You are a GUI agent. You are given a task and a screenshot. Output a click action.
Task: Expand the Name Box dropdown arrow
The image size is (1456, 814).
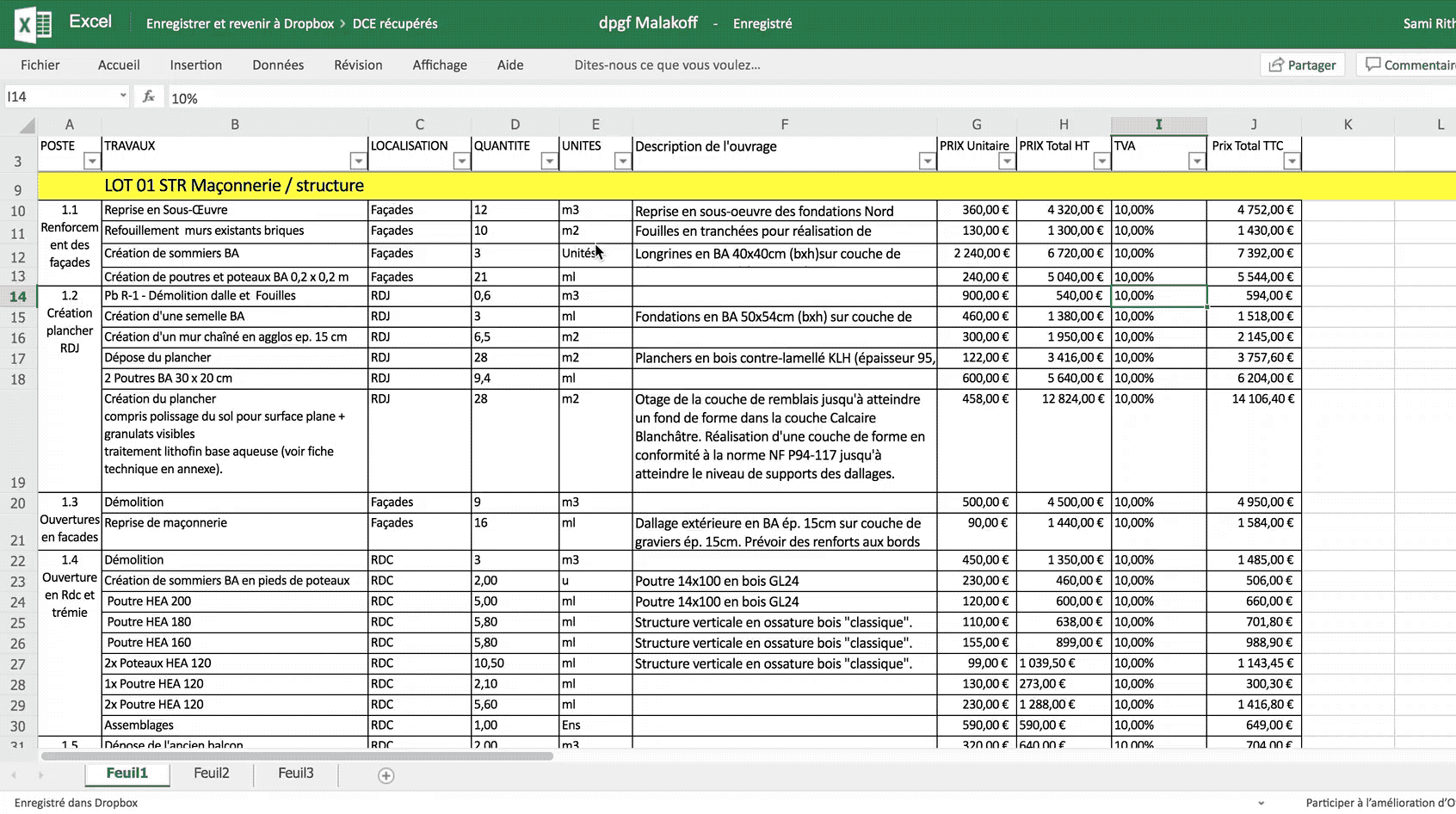(123, 96)
